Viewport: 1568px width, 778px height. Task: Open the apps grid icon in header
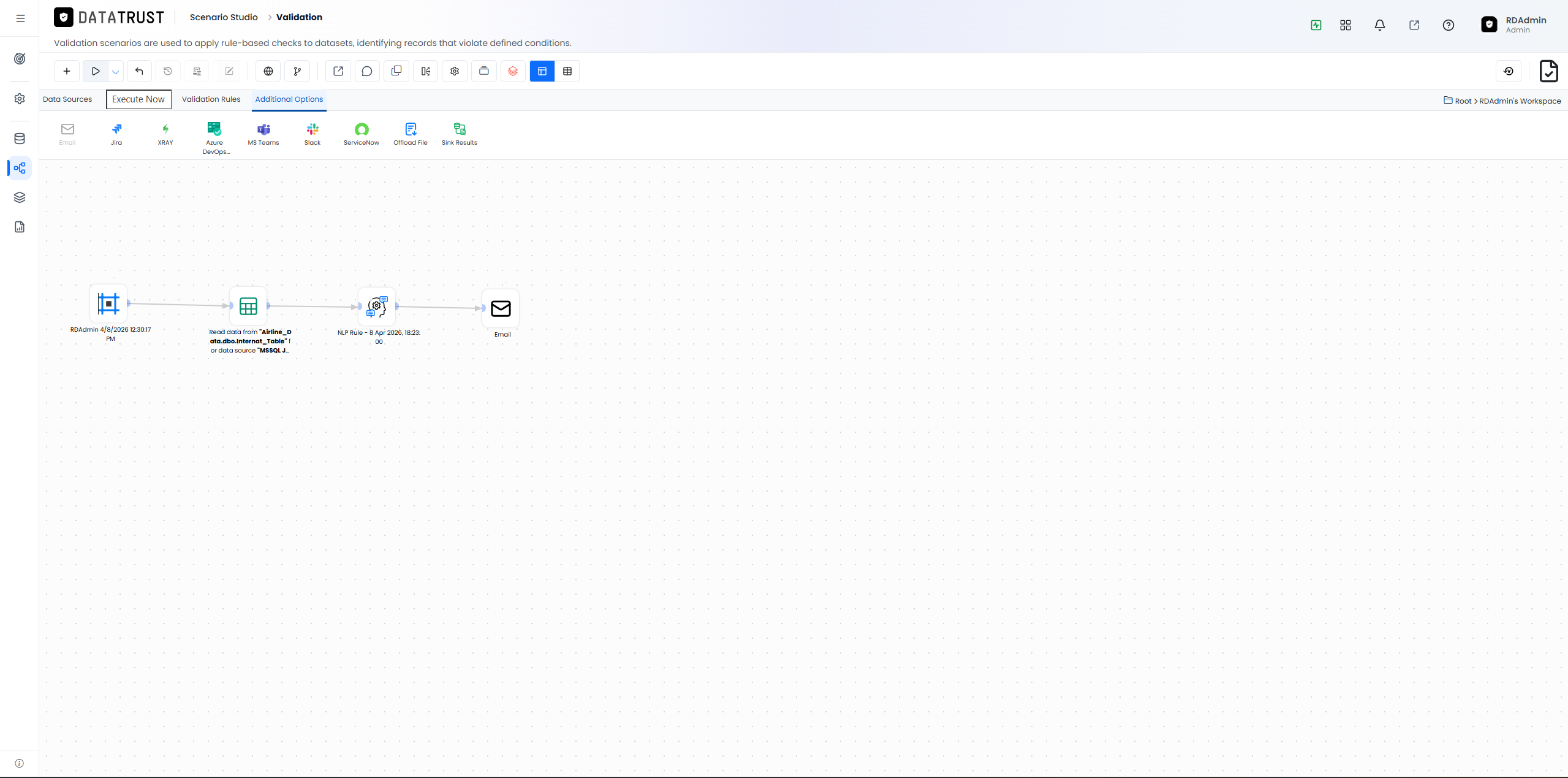(1346, 25)
